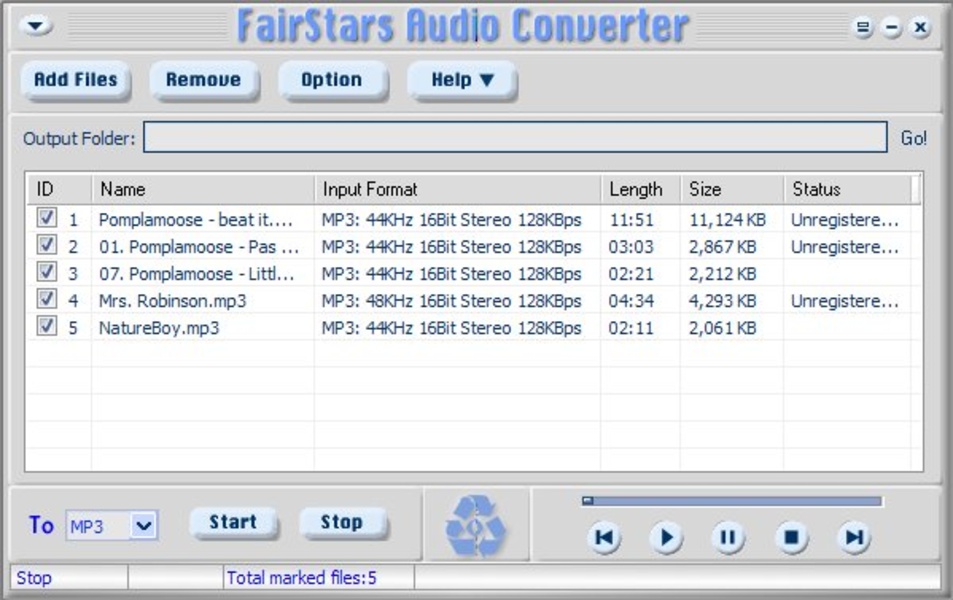Screen dimensions: 953x600
Task: Start the conversion
Action: point(233,522)
